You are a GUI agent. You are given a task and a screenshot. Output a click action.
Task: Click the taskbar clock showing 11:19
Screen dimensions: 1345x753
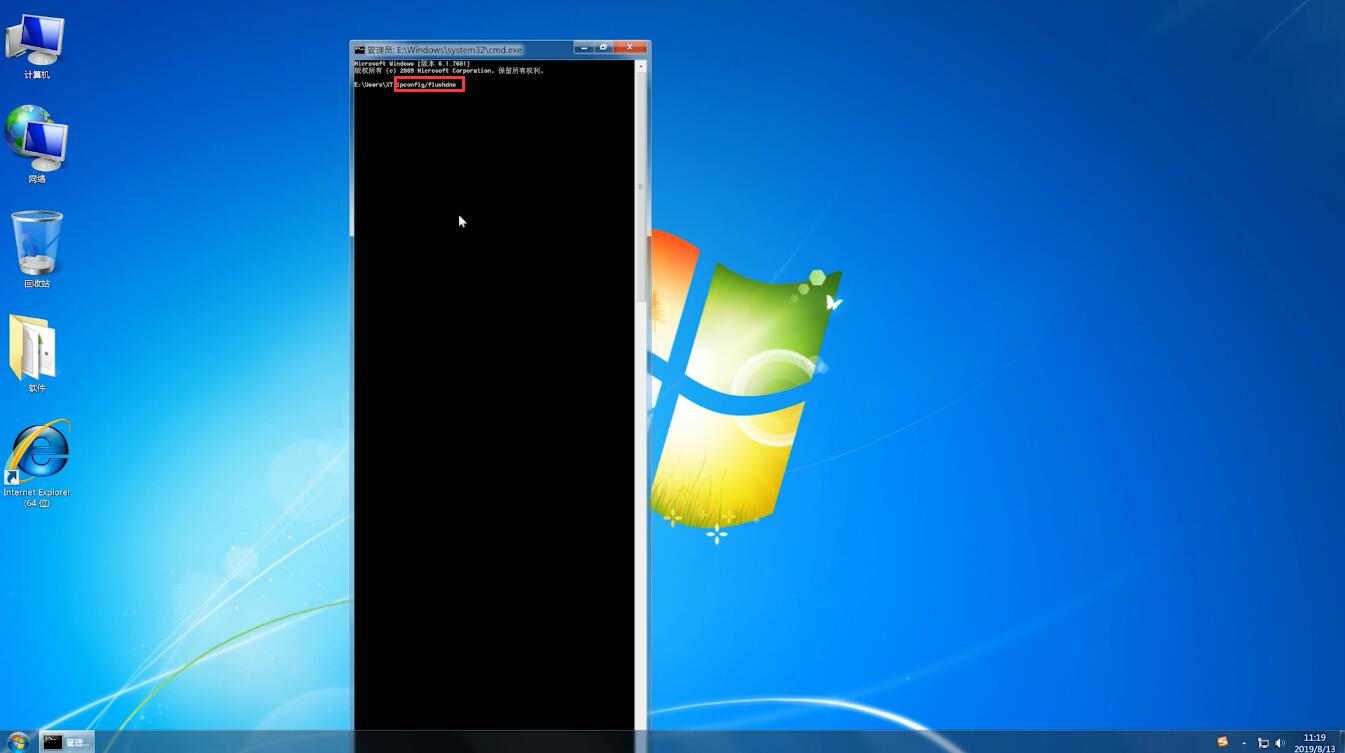1314,743
